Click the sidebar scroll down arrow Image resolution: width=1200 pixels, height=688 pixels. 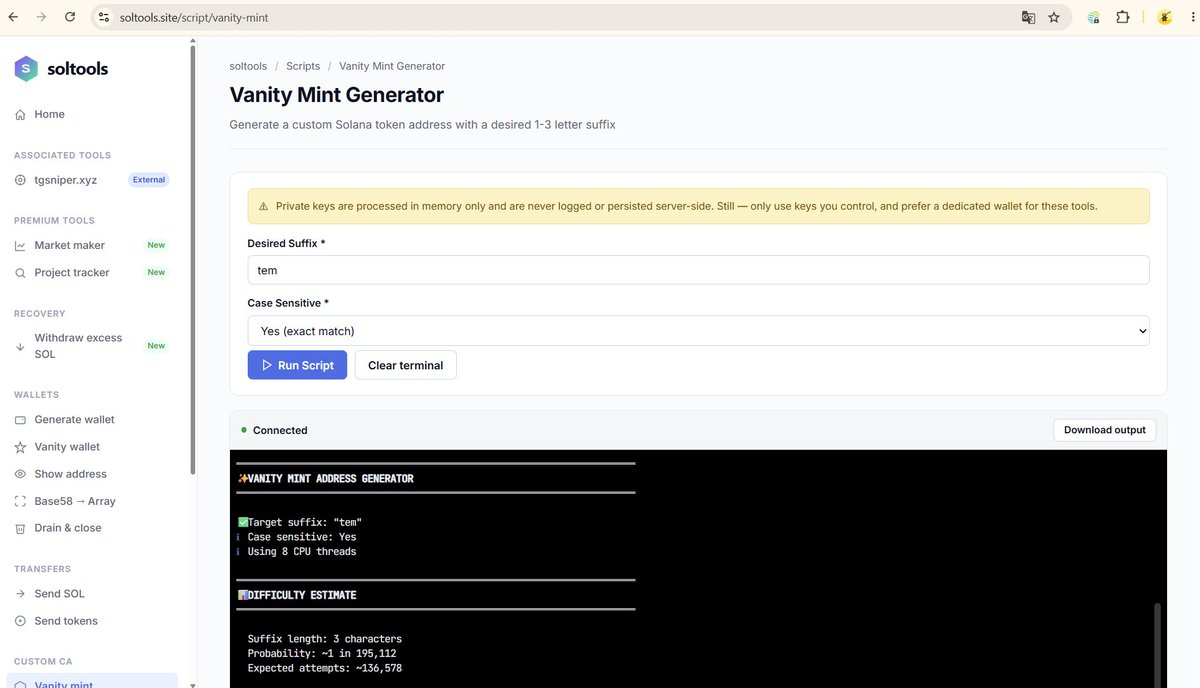click(192, 684)
